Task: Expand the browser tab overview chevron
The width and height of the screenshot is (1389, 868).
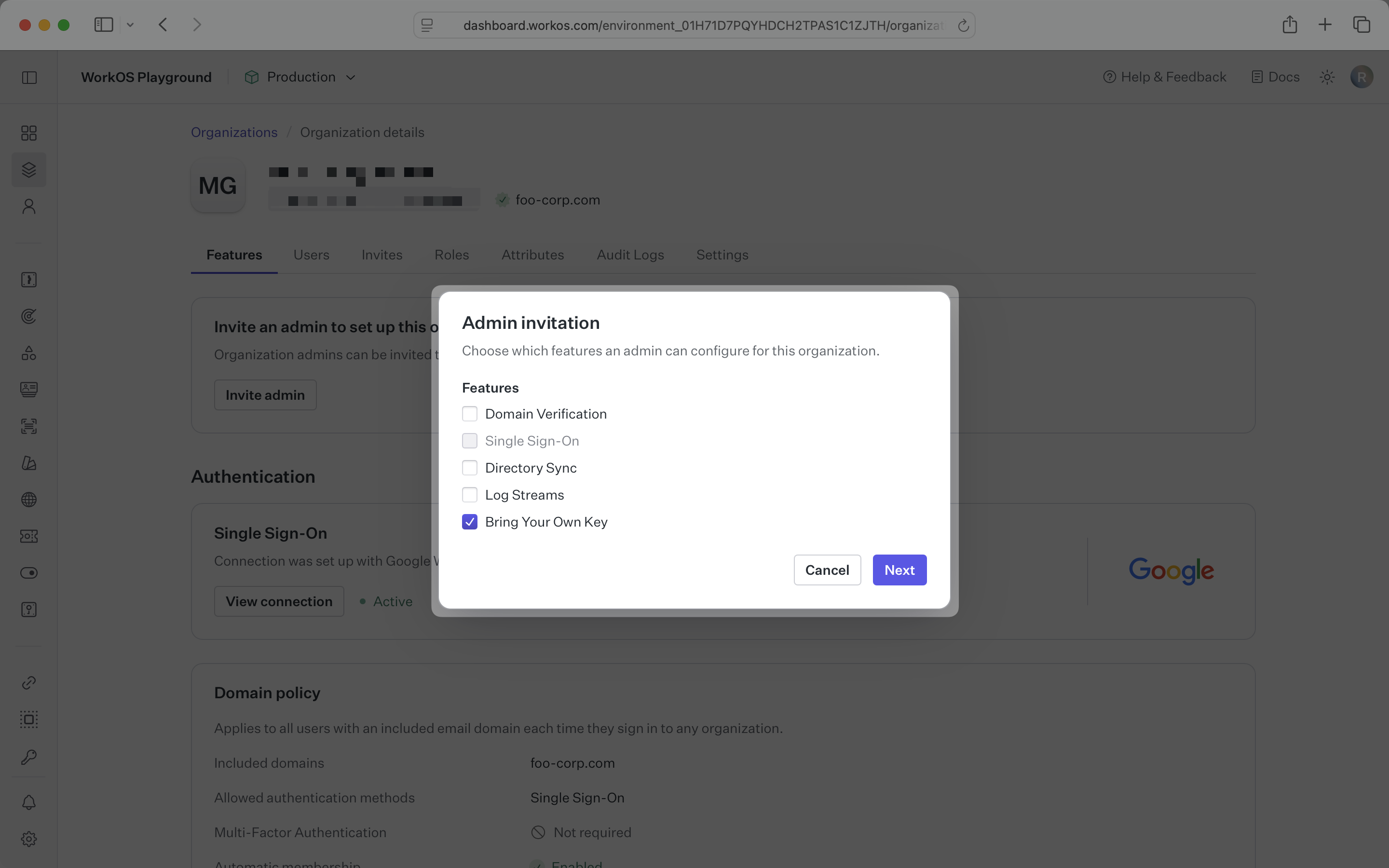Action: click(130, 25)
